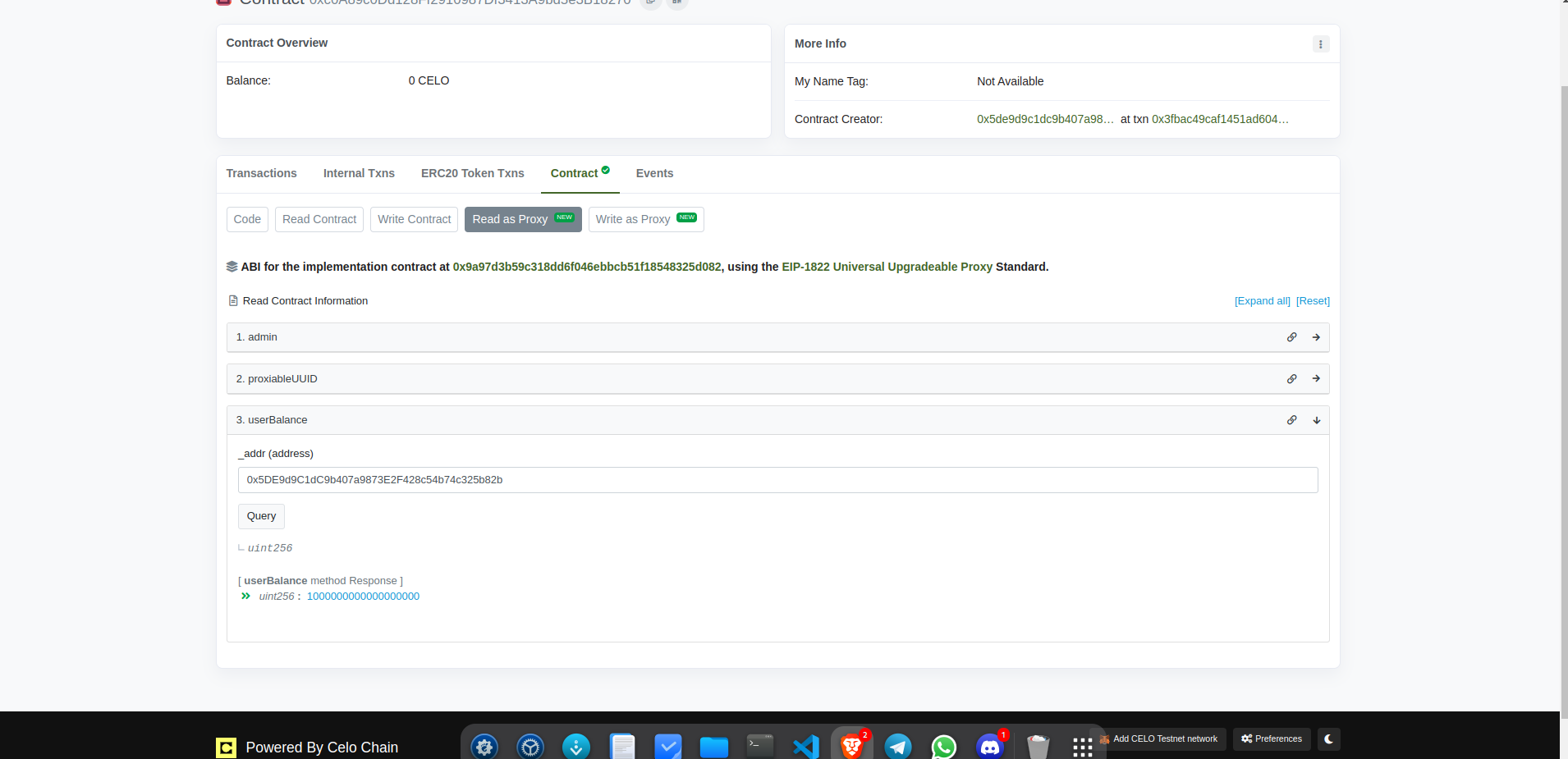
Task: Show the applications grid in the dock
Action: pyautogui.click(x=1083, y=748)
